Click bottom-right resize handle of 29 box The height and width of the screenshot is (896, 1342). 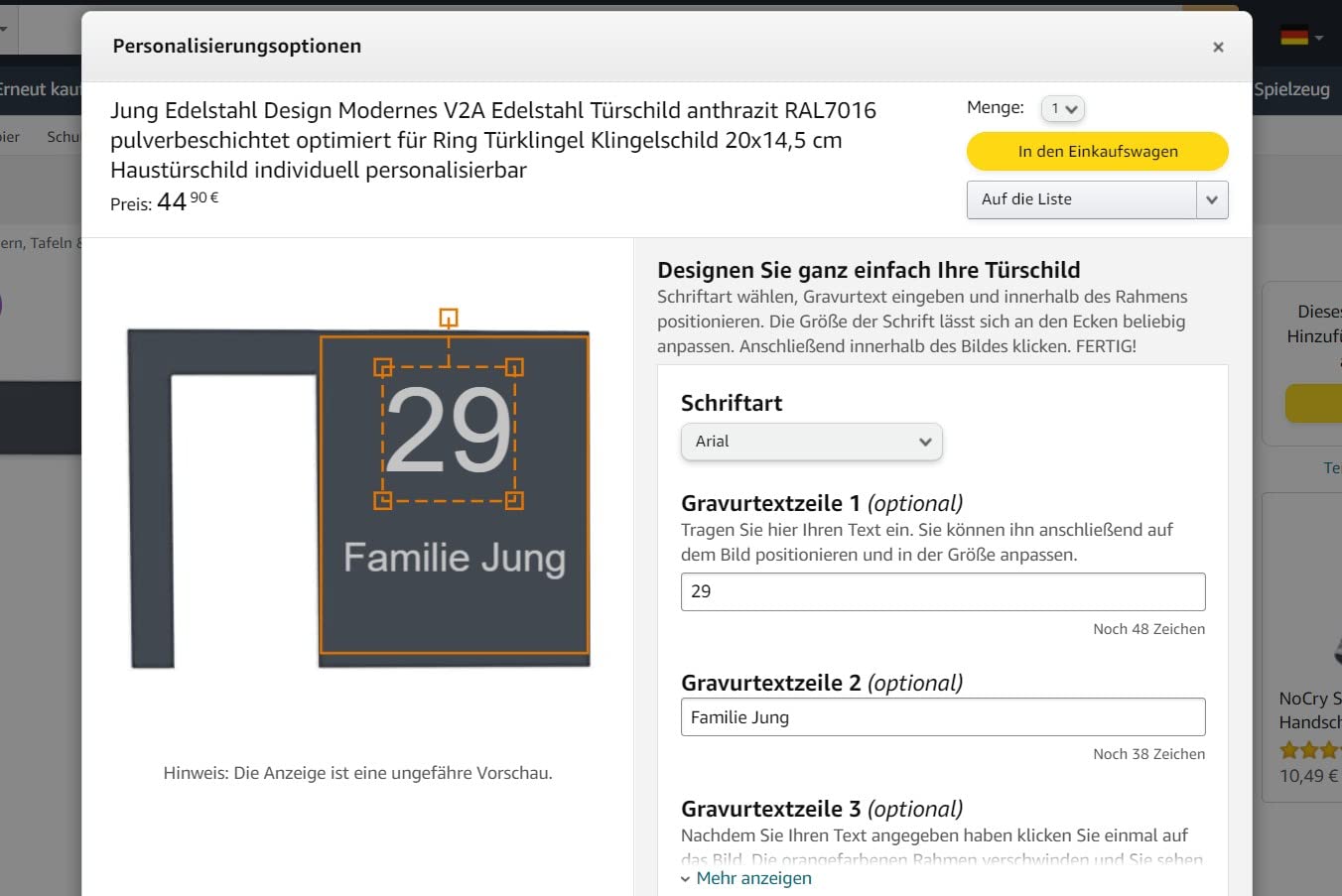coord(514,500)
